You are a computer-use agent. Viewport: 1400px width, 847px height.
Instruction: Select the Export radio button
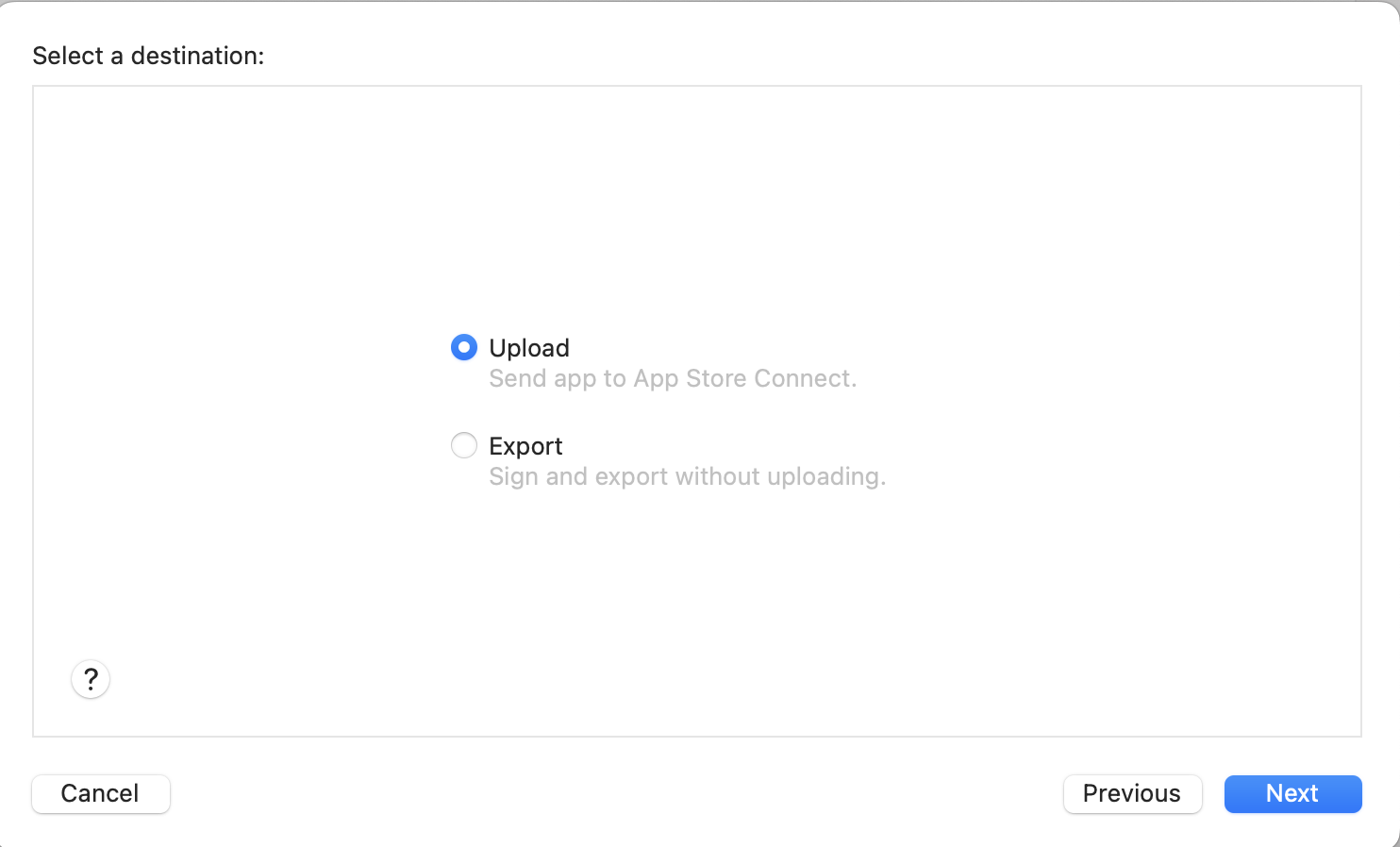[464, 445]
